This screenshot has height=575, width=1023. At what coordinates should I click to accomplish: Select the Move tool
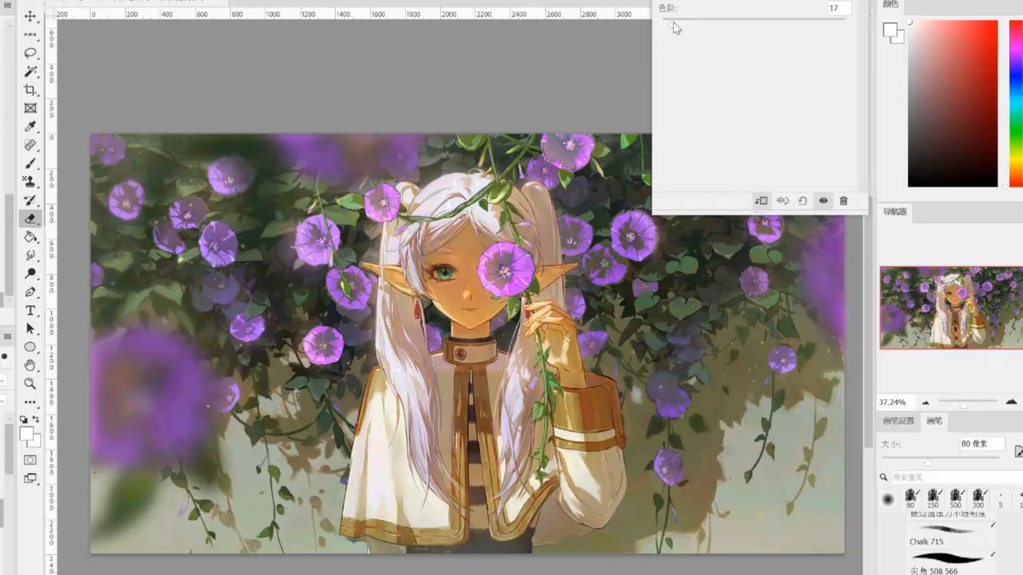pos(30,16)
